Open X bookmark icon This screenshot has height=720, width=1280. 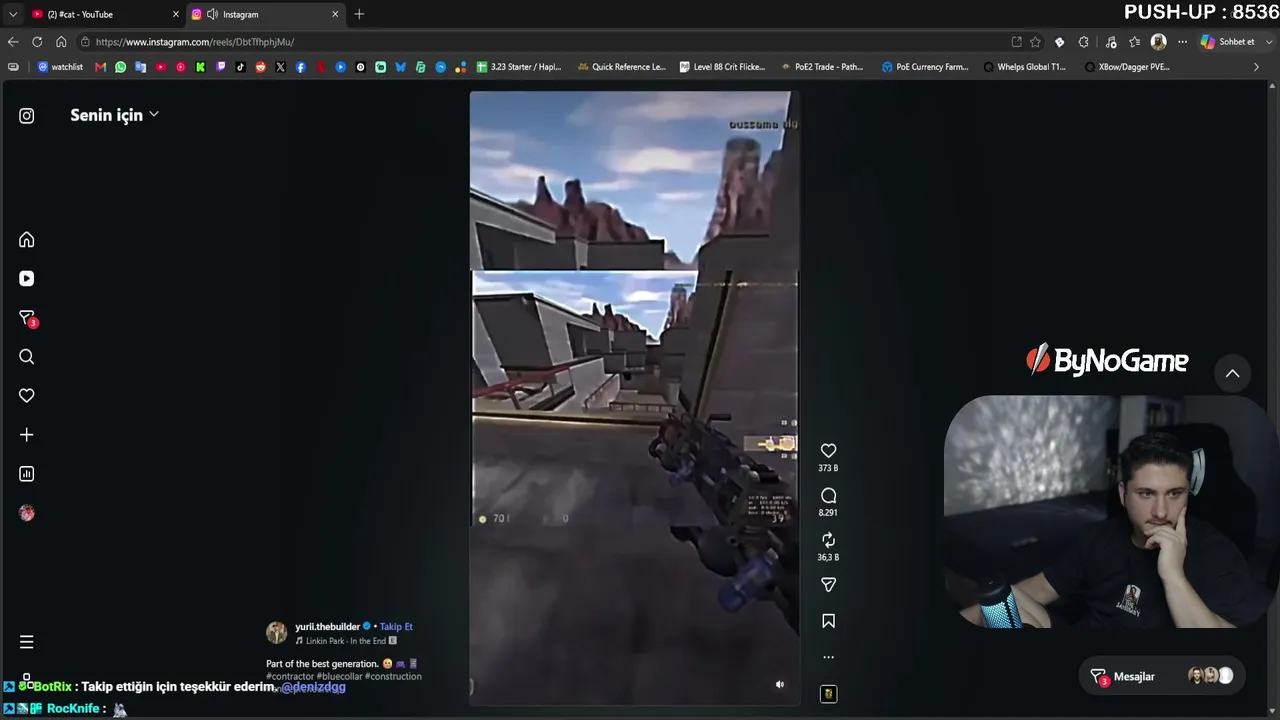click(281, 67)
